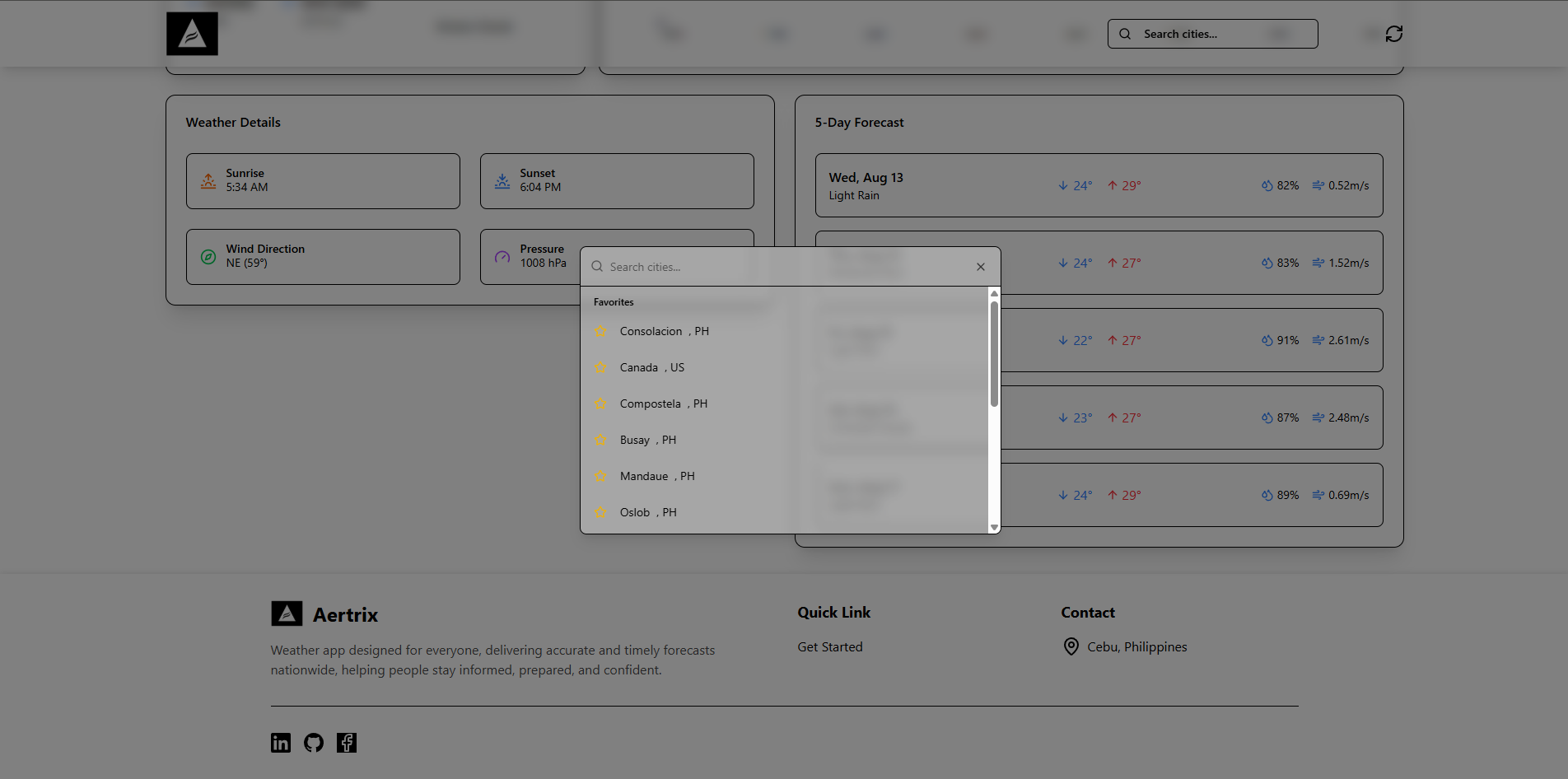Click star icon beside Compostela
The image size is (1568, 779).
point(600,403)
